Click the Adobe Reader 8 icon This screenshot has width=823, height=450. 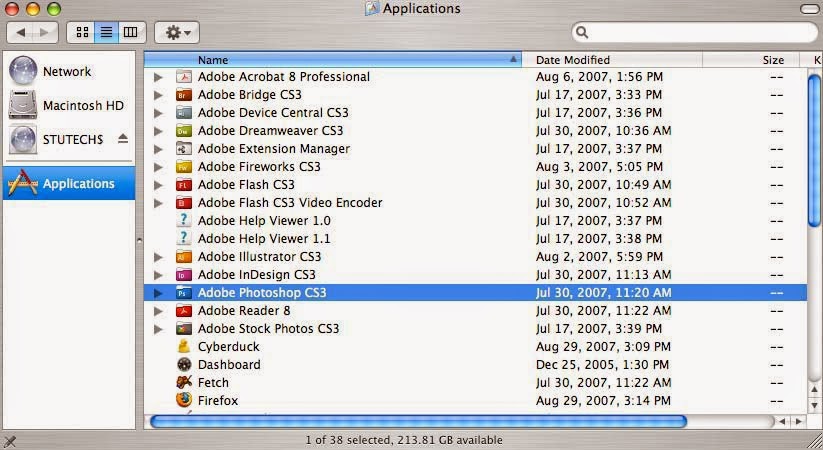click(x=184, y=311)
